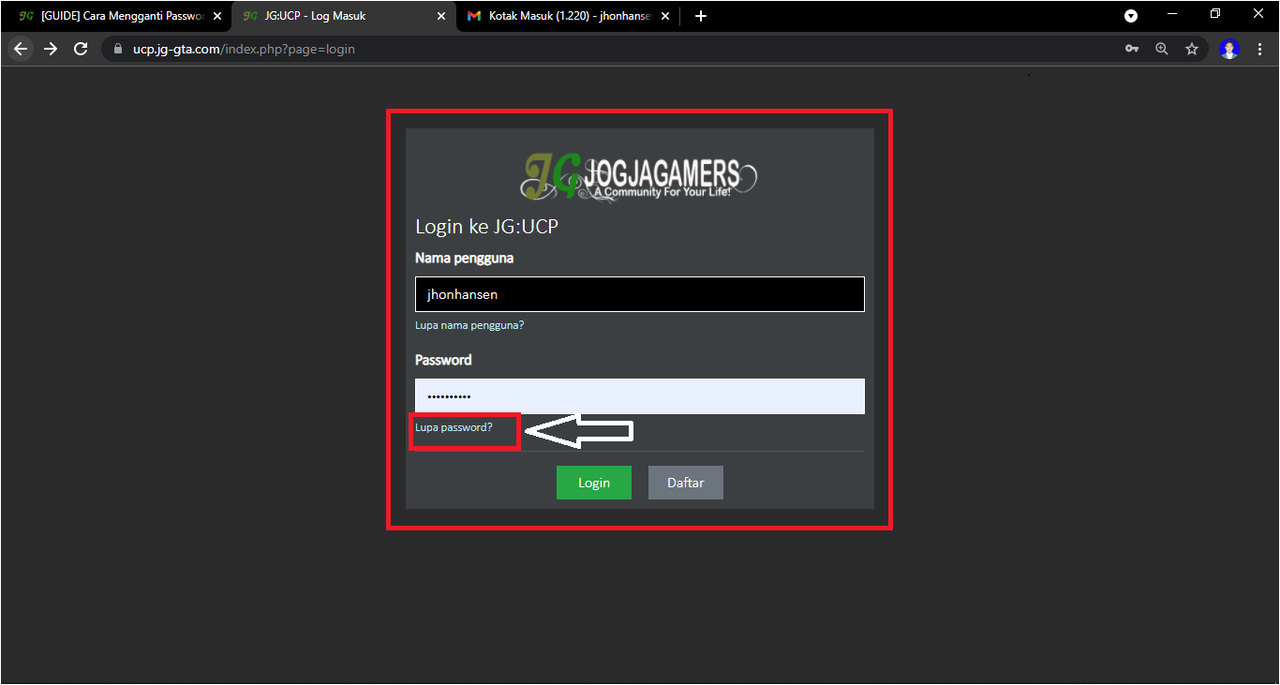Image resolution: width=1280 pixels, height=685 pixels.
Task: Switch to the Kotak Masuk Gmail tab
Action: pos(569,16)
